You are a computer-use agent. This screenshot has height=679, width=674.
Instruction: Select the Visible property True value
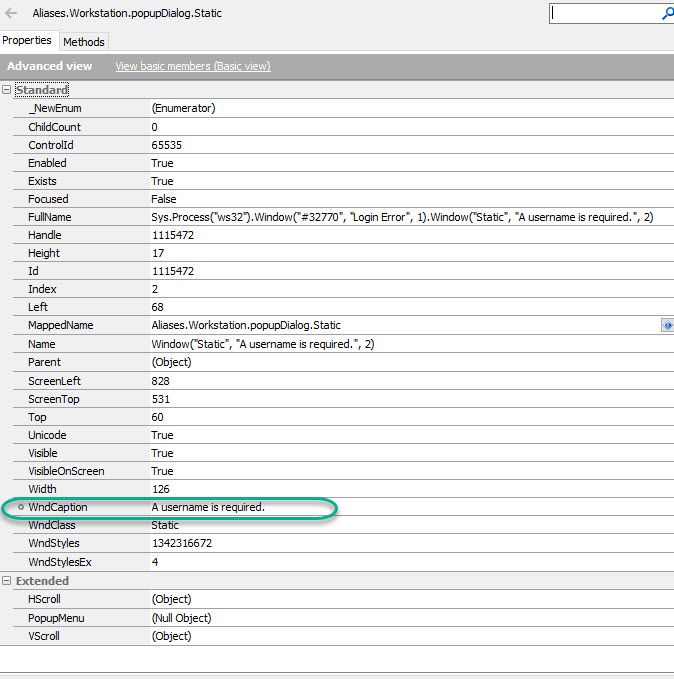pyautogui.click(x=162, y=453)
